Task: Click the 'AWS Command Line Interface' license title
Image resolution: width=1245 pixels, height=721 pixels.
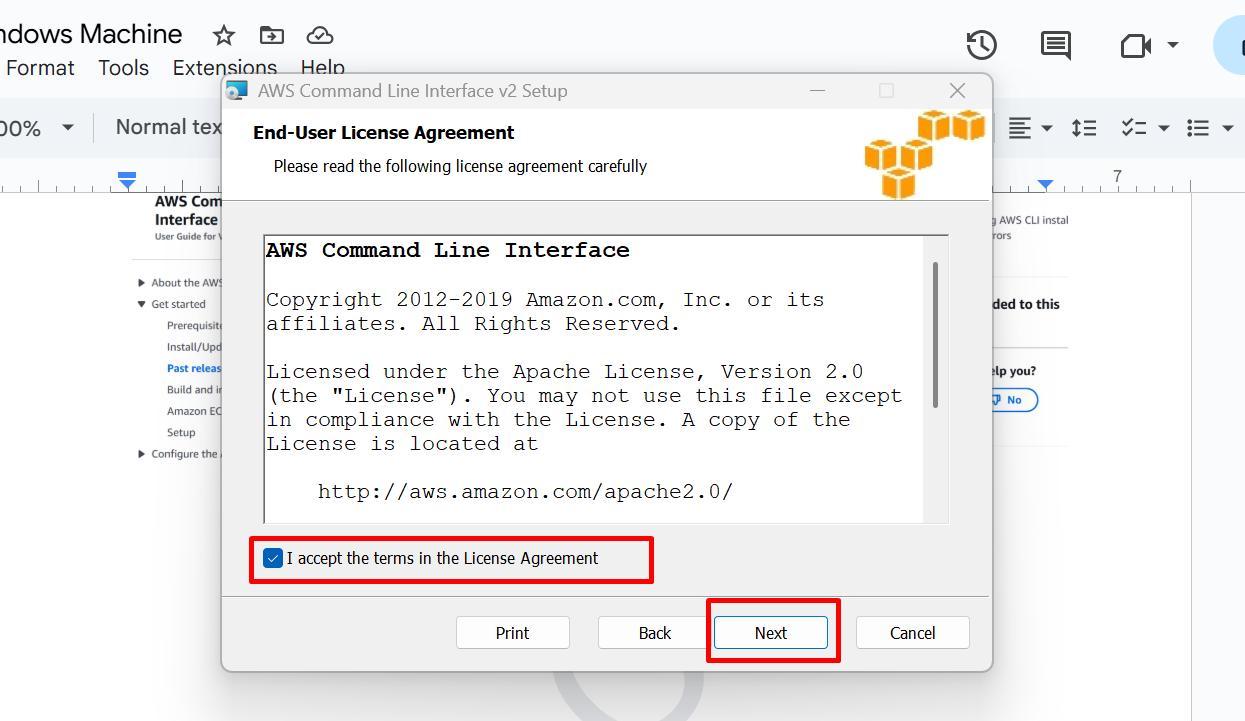Action: click(x=448, y=251)
